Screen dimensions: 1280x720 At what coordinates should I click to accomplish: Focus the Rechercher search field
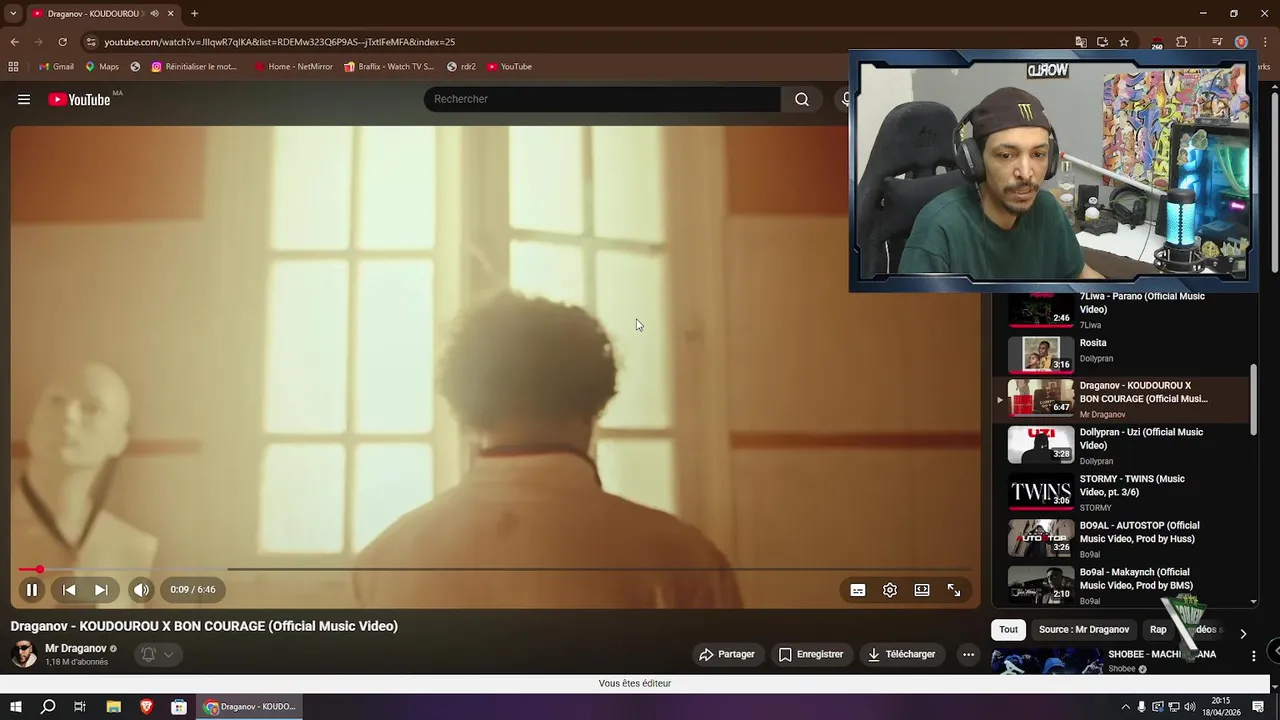coord(602,99)
